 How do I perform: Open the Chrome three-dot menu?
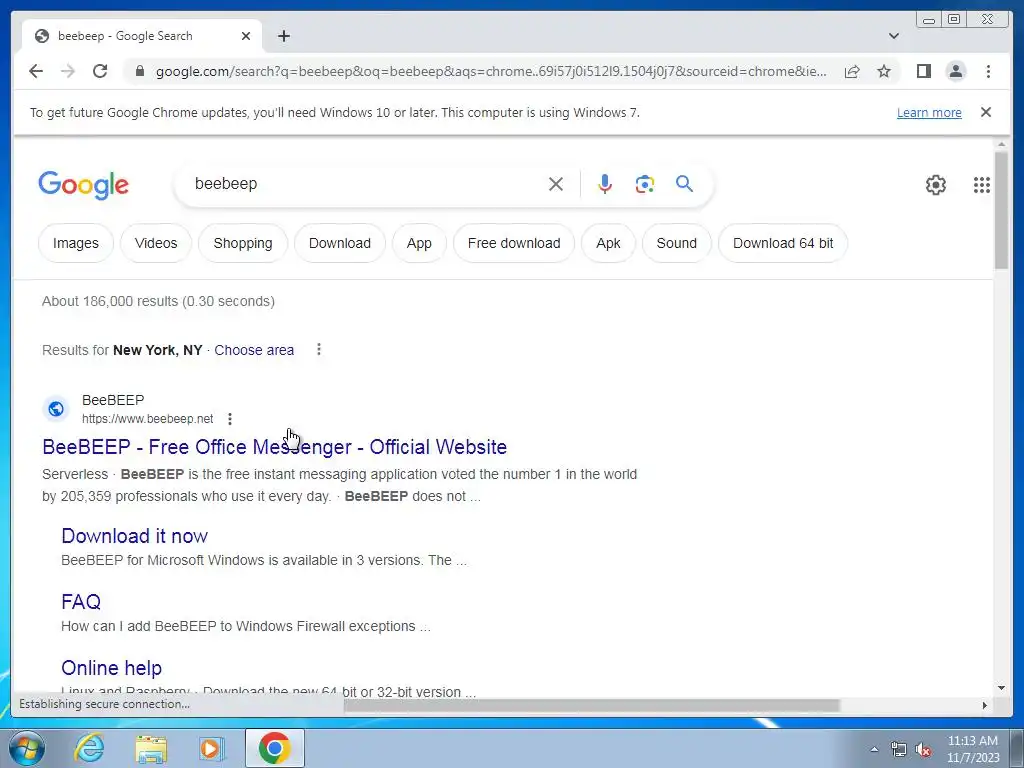(988, 71)
